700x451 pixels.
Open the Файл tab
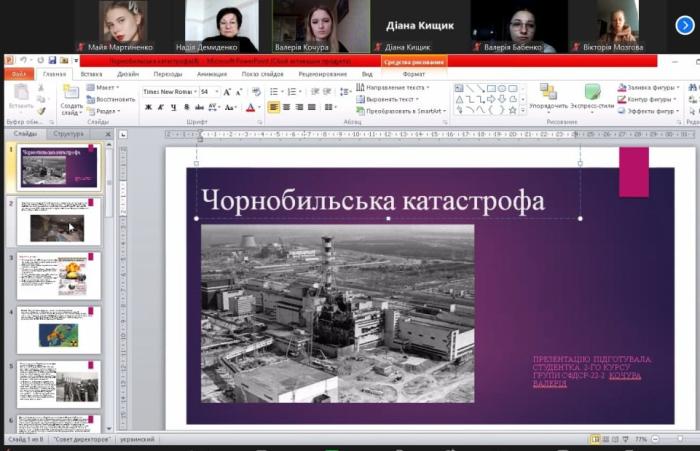[x=19, y=74]
